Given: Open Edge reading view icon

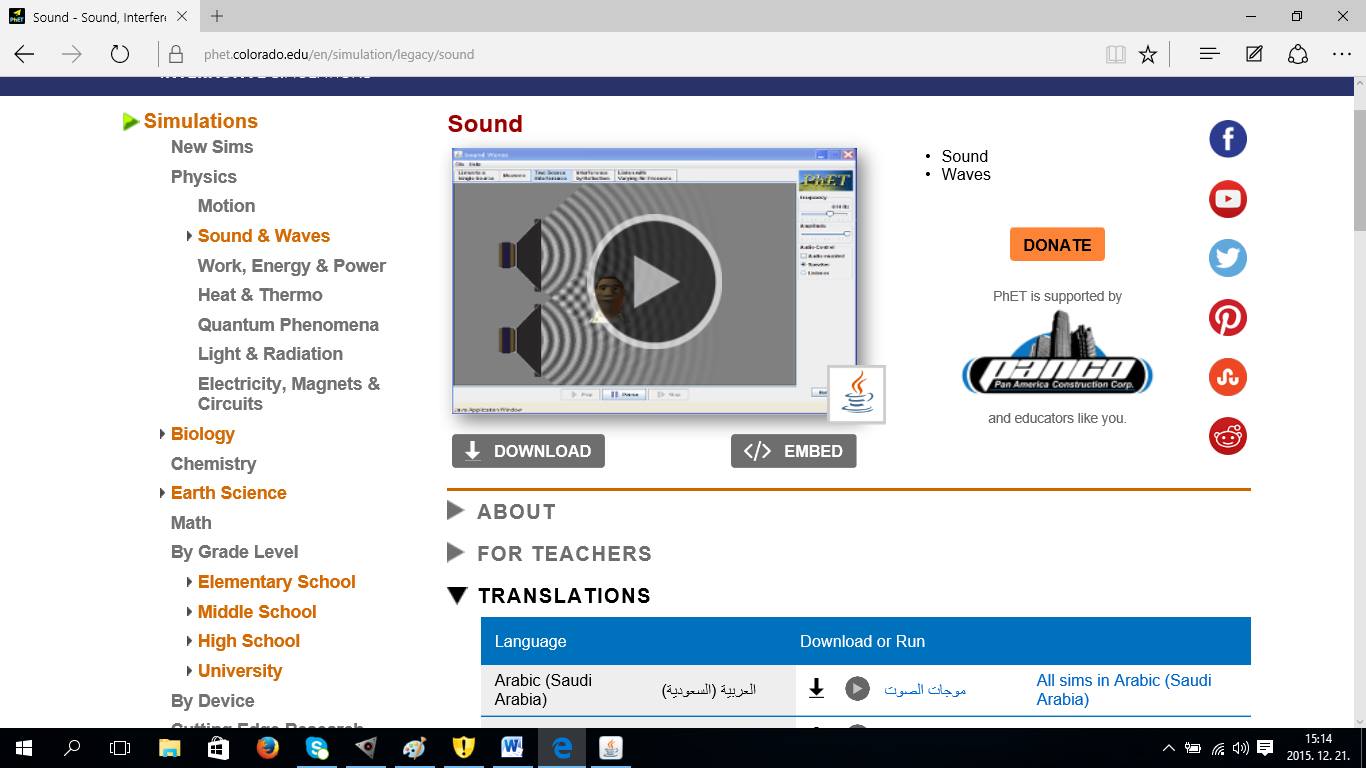Looking at the screenshot, I should point(1115,54).
